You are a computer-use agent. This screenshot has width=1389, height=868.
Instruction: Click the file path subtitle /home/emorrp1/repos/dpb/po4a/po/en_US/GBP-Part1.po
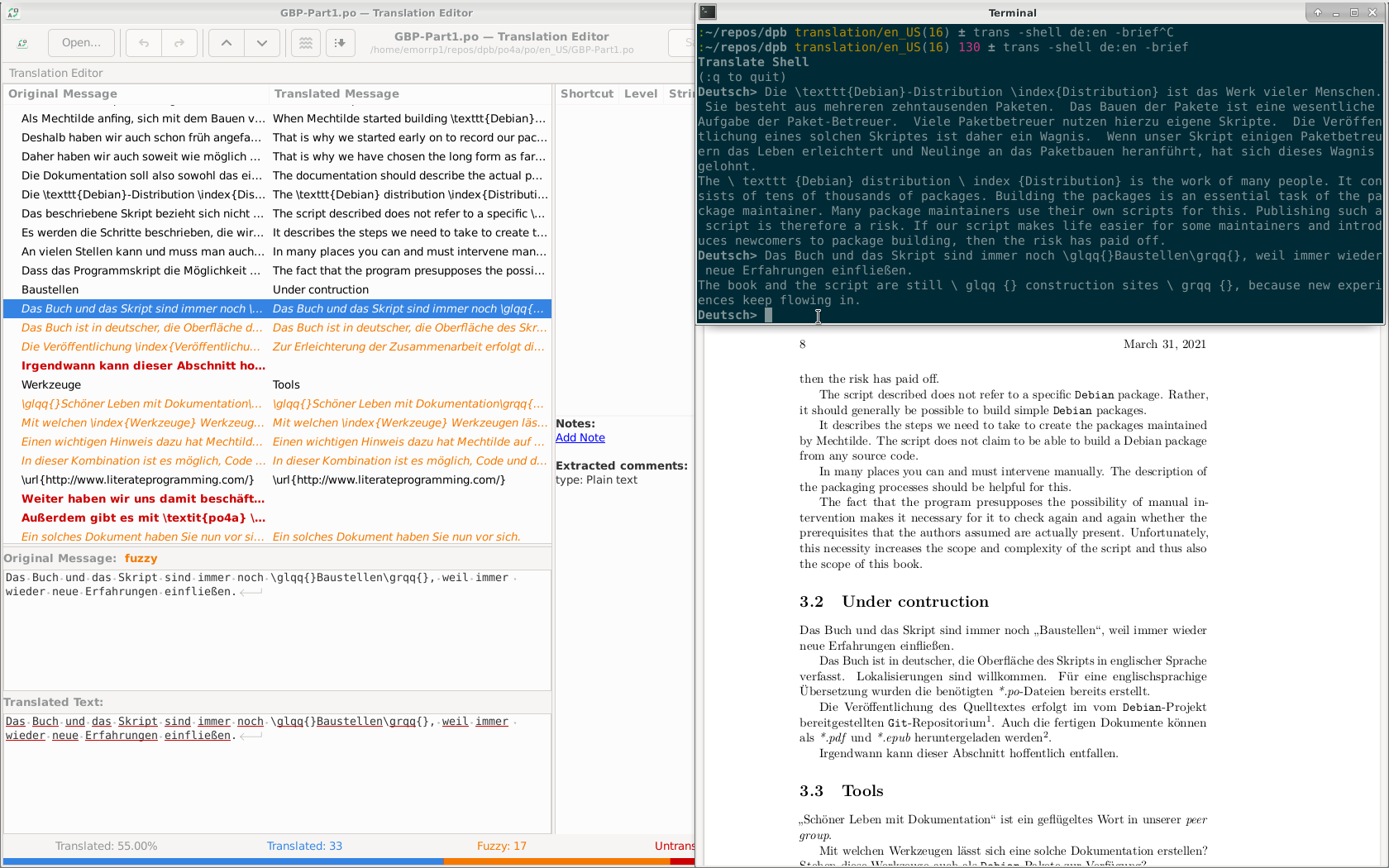pos(502,50)
